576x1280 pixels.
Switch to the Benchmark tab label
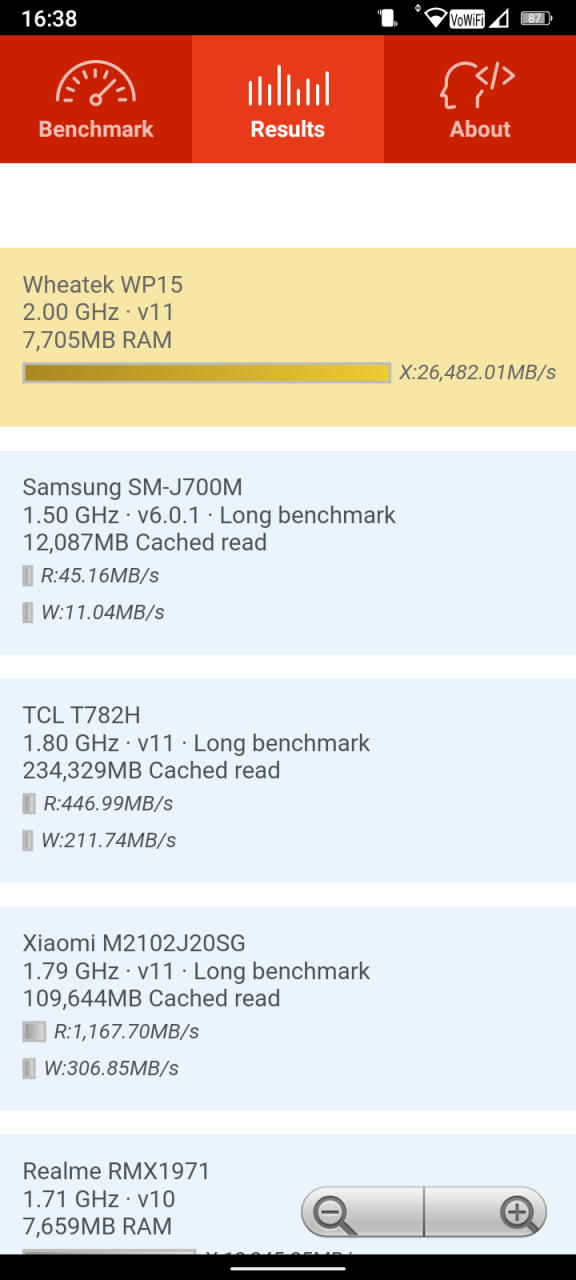(x=96, y=129)
